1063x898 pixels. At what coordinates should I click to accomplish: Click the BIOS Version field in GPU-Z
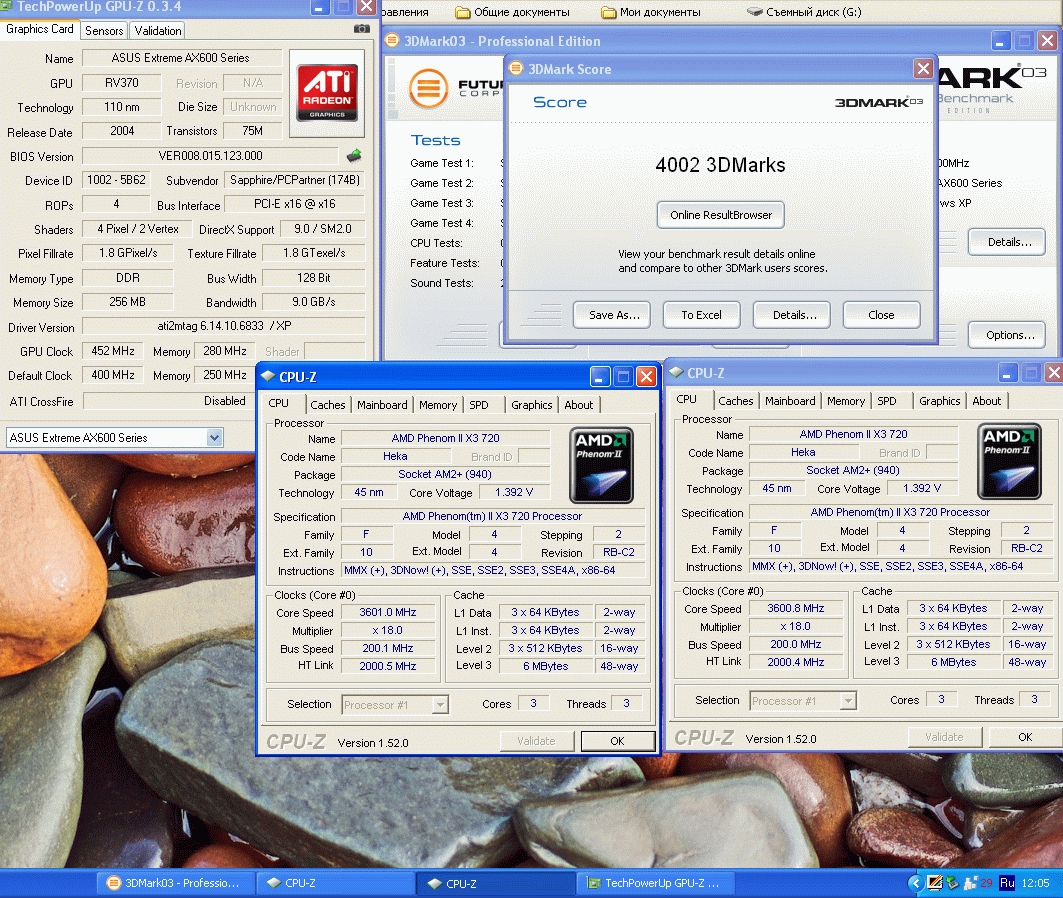pos(210,156)
